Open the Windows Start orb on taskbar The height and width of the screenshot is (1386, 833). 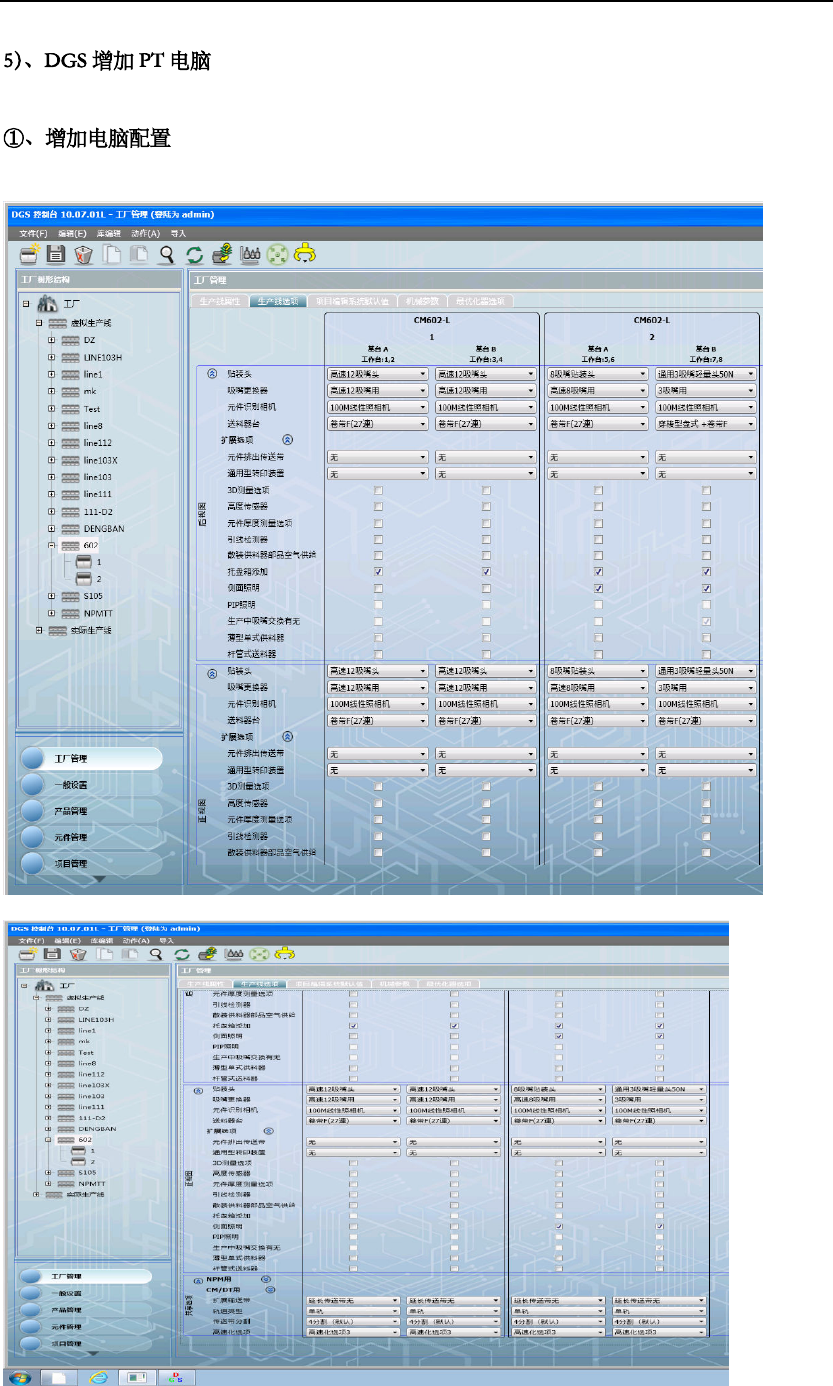(x=21, y=1377)
